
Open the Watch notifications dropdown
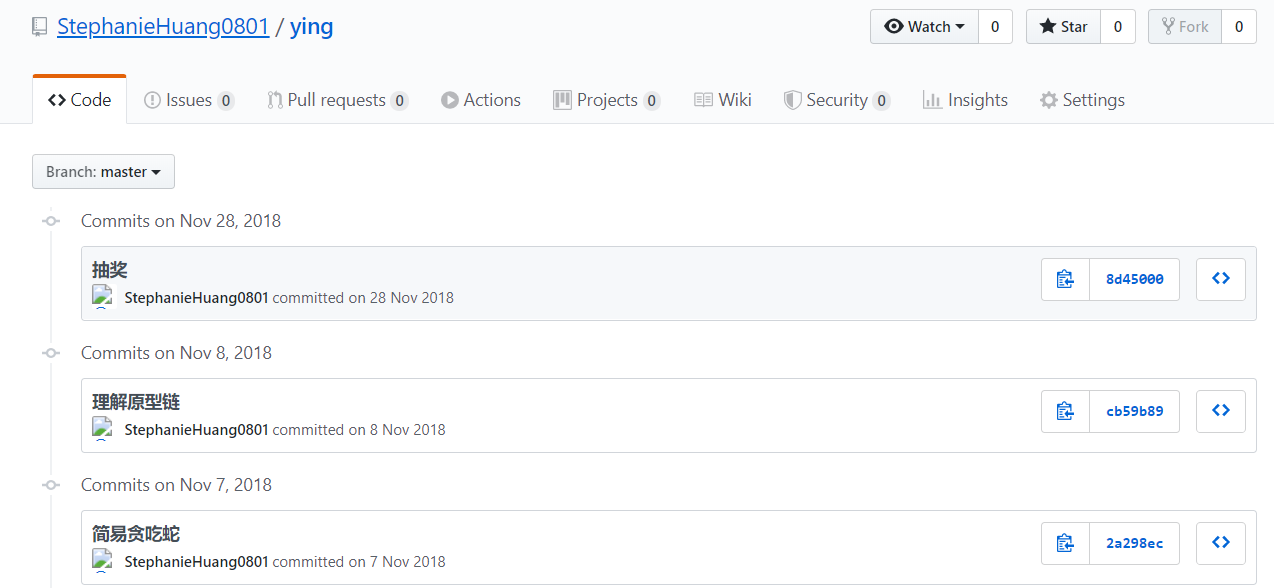pos(924,27)
